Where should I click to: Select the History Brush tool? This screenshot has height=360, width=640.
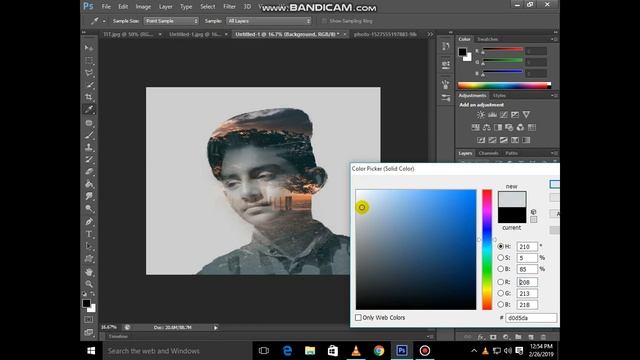coord(89,159)
